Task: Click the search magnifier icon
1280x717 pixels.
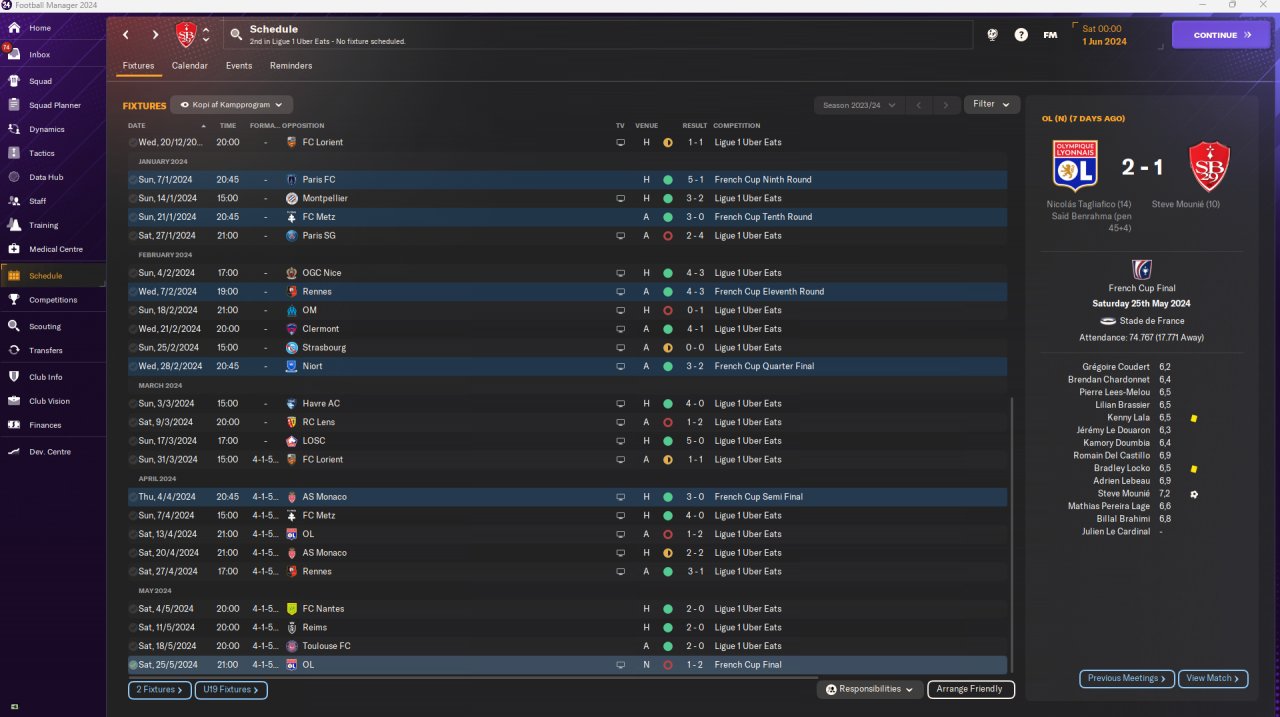Action: (x=236, y=35)
